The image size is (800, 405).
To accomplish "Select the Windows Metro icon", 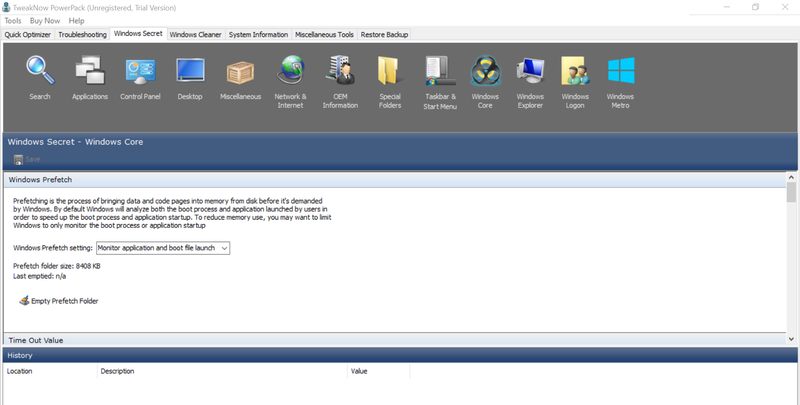I will tap(621, 70).
